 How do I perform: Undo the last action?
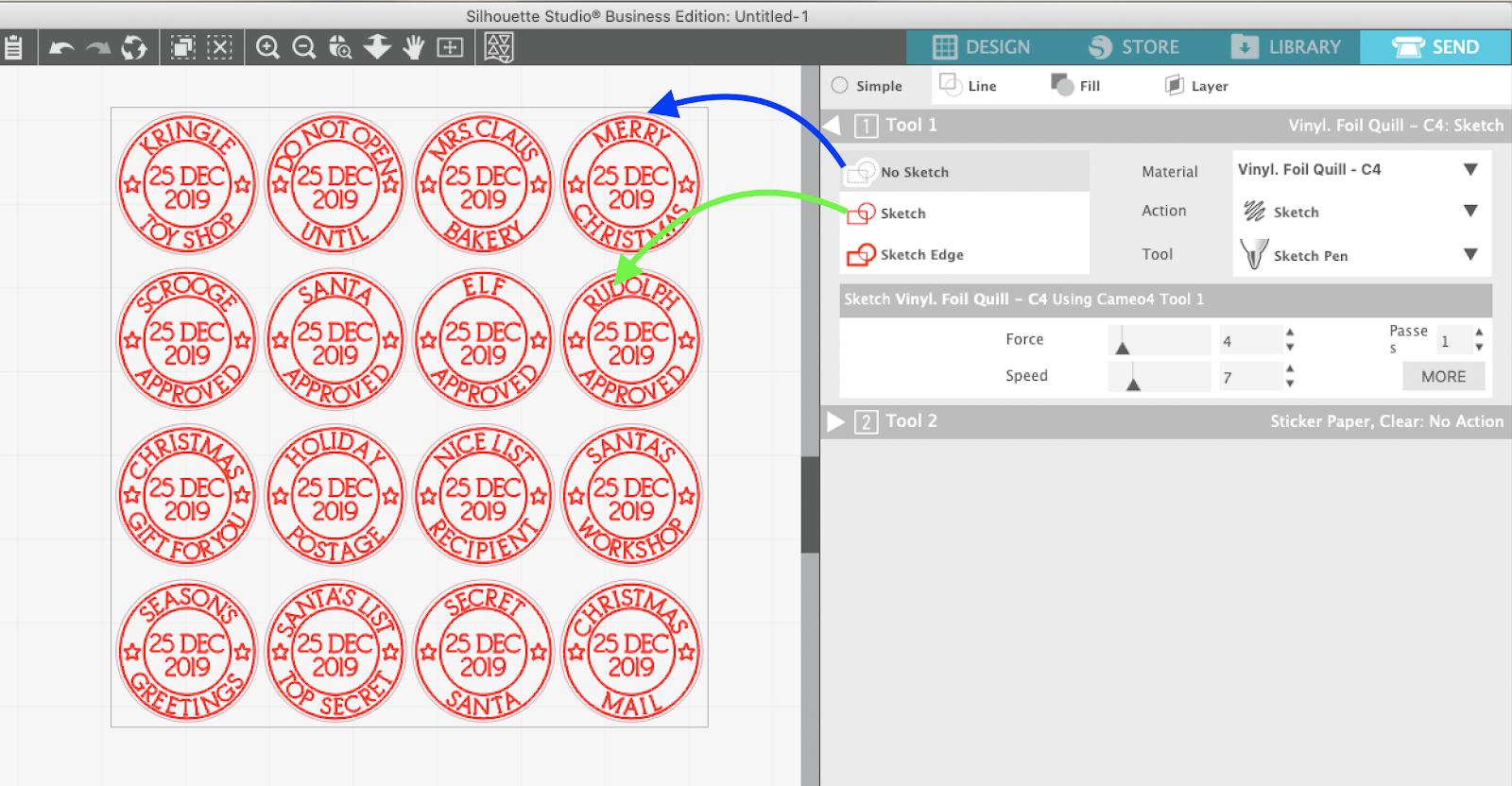(x=61, y=47)
